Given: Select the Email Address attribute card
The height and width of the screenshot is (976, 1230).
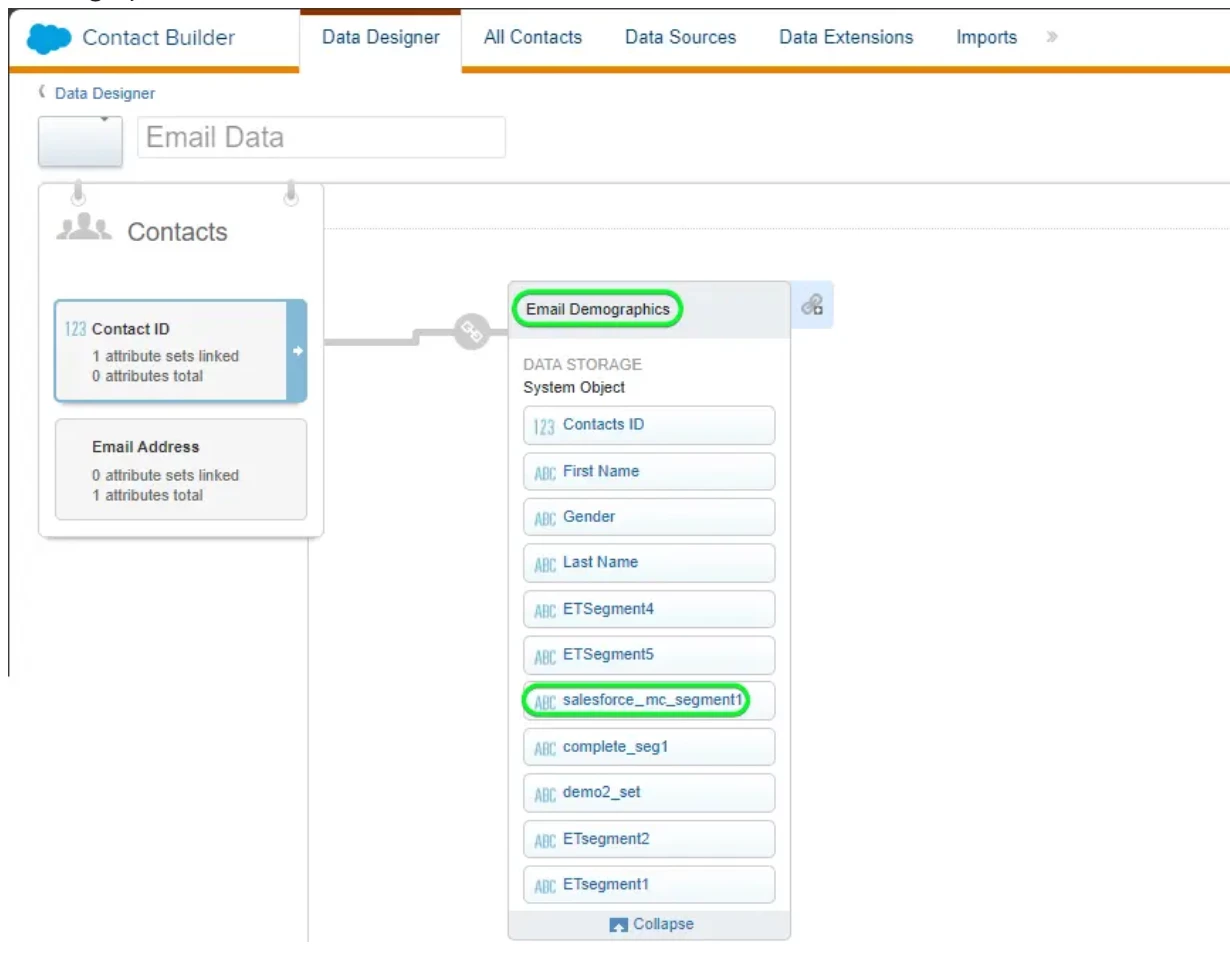Looking at the screenshot, I should (180, 469).
